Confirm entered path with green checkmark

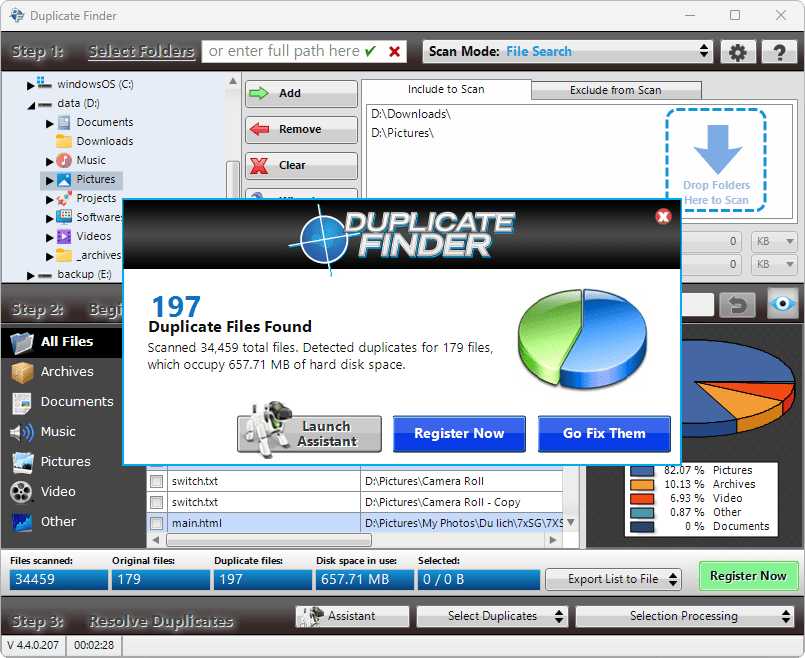pyautogui.click(x=370, y=51)
